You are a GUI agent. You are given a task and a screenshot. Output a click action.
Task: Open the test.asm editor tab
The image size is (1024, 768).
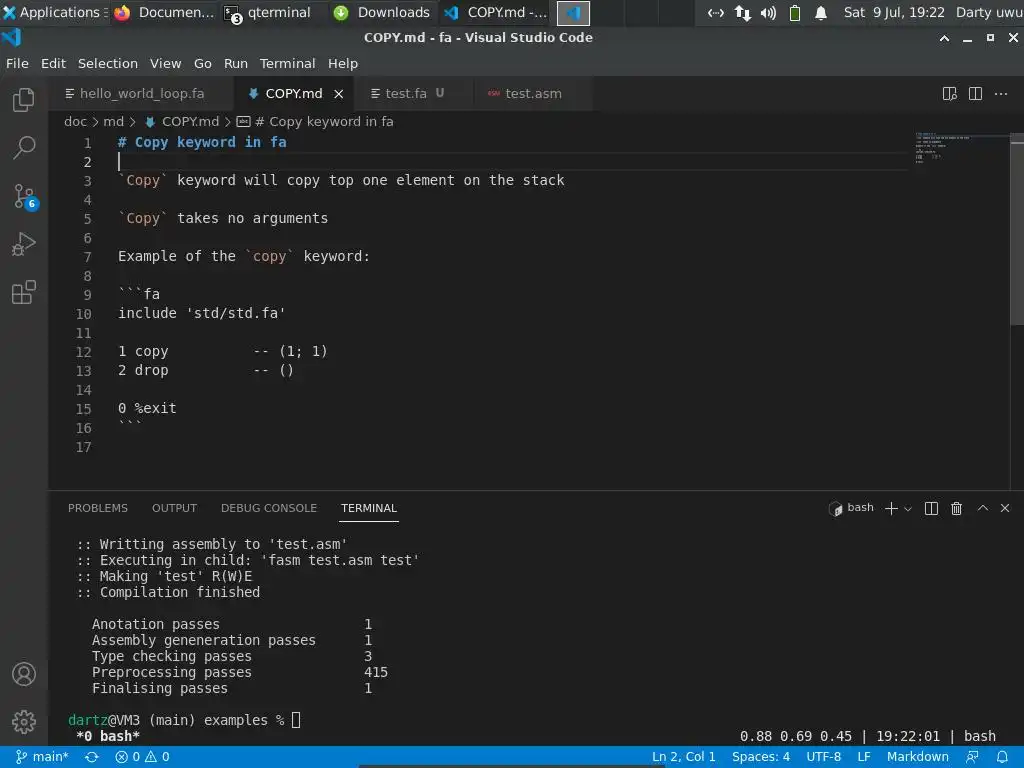click(532, 93)
